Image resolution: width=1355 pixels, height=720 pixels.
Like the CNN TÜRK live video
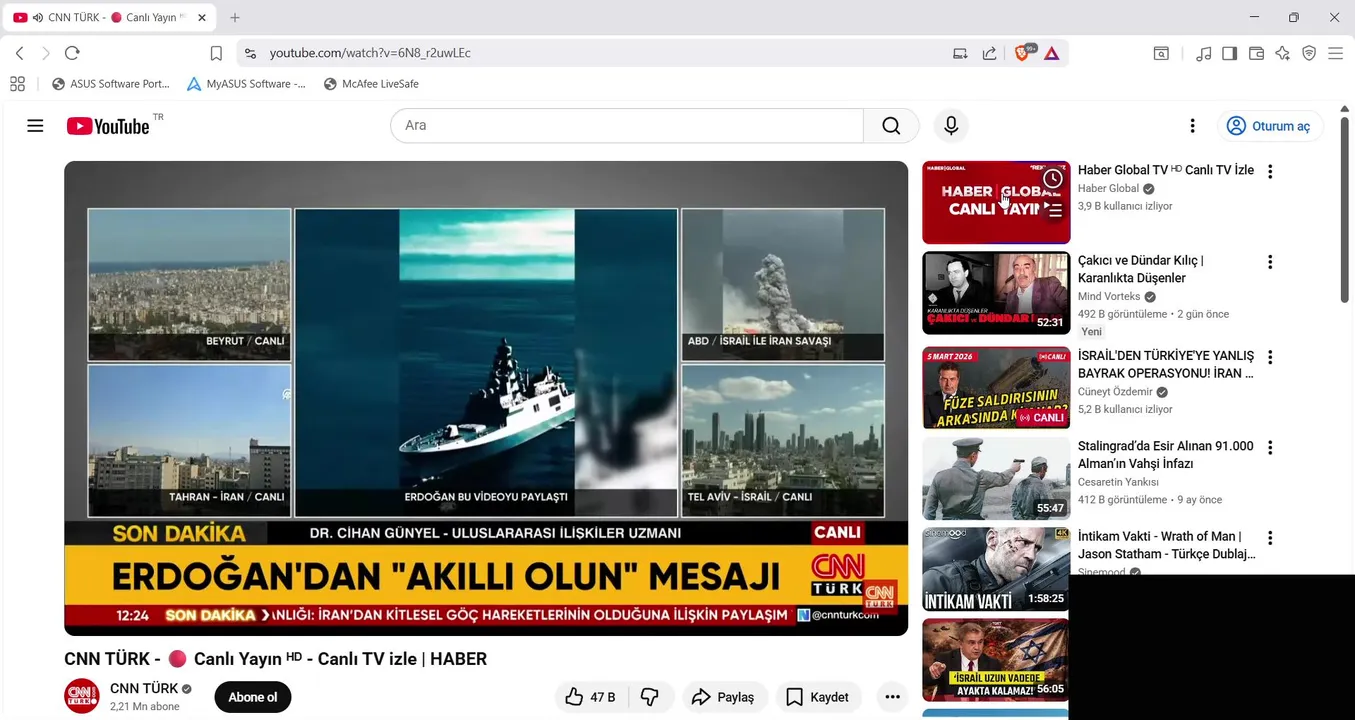(590, 697)
